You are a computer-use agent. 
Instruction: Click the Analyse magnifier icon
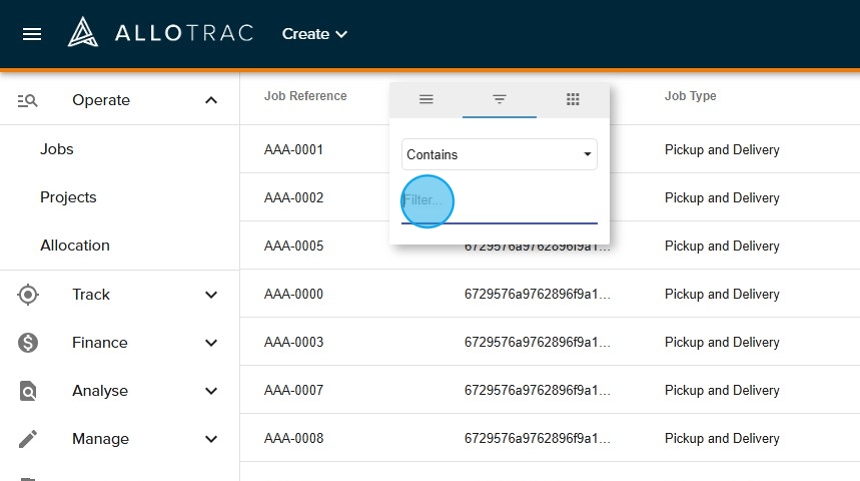[x=28, y=391]
